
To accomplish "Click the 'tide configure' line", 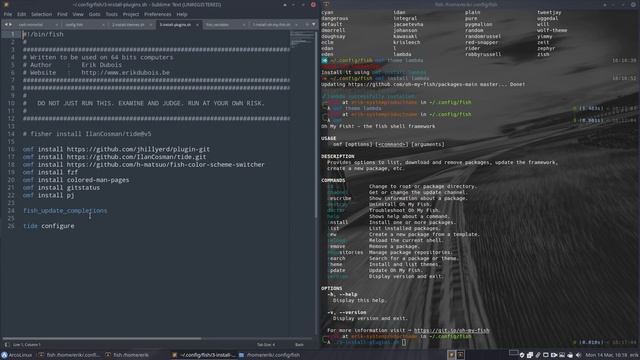I will pyautogui.click(x=49, y=226).
